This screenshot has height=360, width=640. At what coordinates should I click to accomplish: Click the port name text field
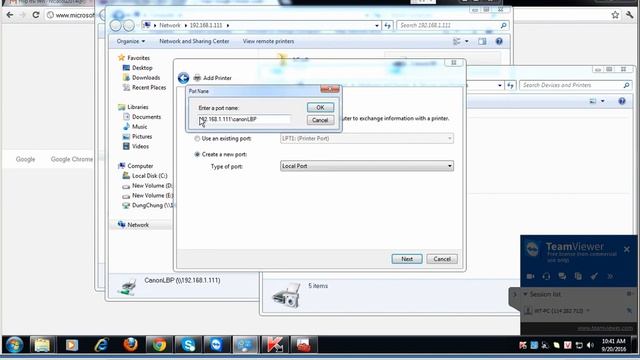point(244,119)
